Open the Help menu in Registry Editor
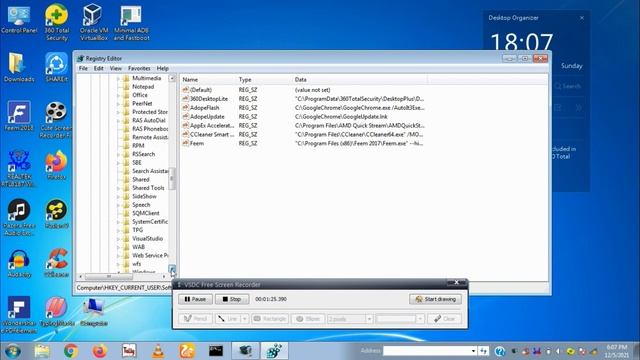 coord(162,69)
